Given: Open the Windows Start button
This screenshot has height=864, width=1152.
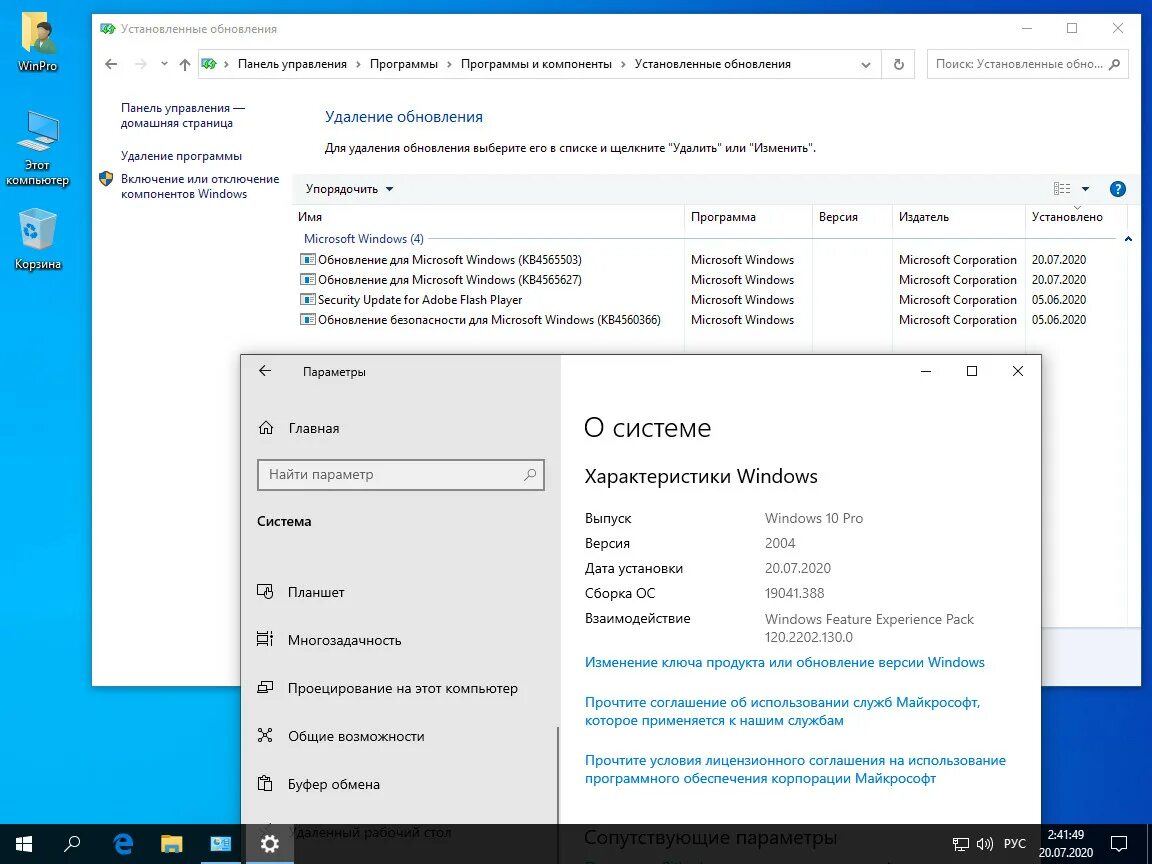Looking at the screenshot, I should [24, 843].
